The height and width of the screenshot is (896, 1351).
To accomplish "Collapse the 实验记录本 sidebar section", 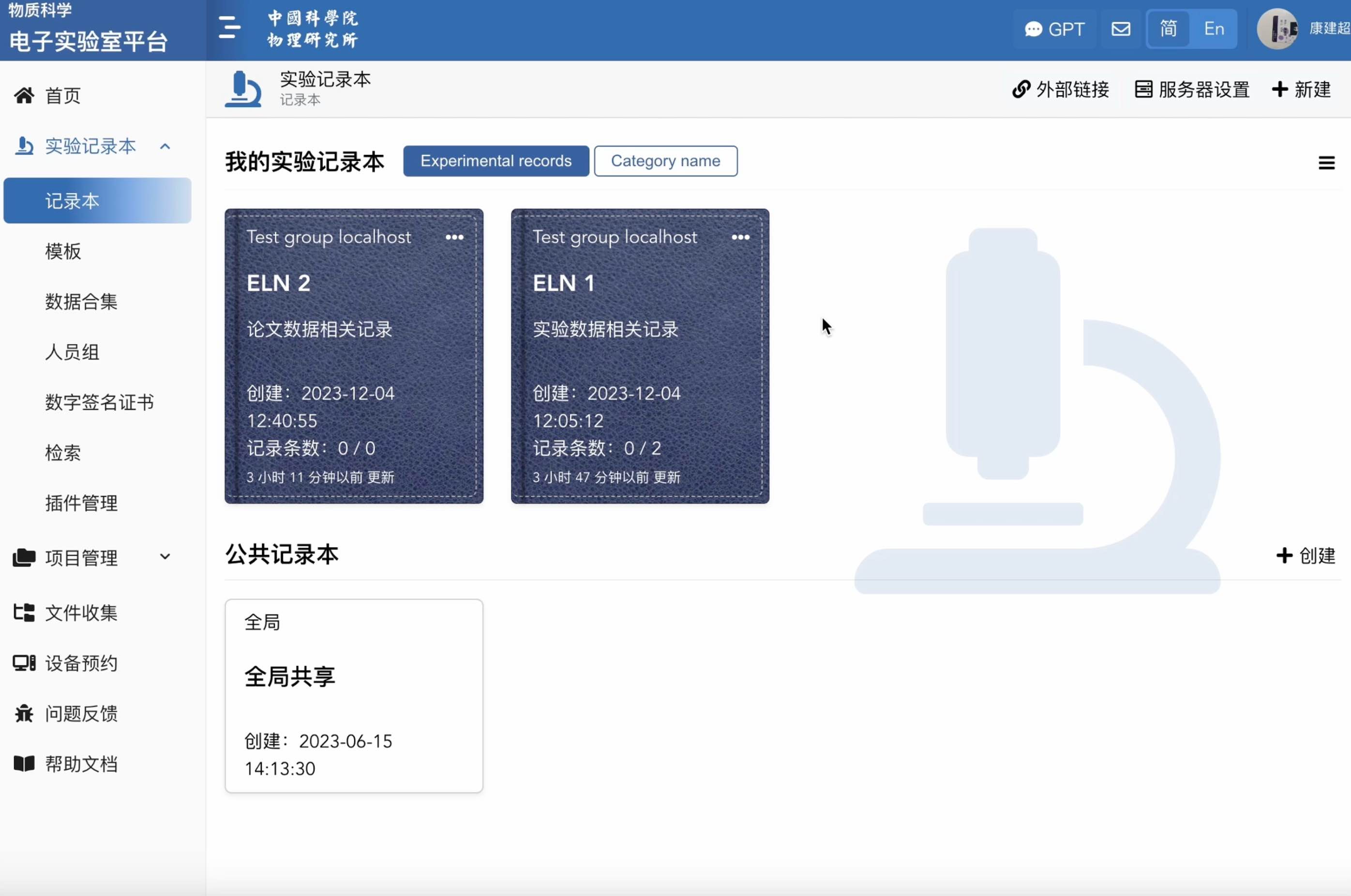I will tap(165, 146).
